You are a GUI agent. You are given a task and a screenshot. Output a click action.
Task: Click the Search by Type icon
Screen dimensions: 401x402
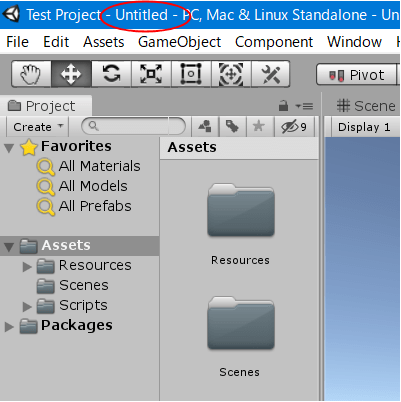pos(205,126)
